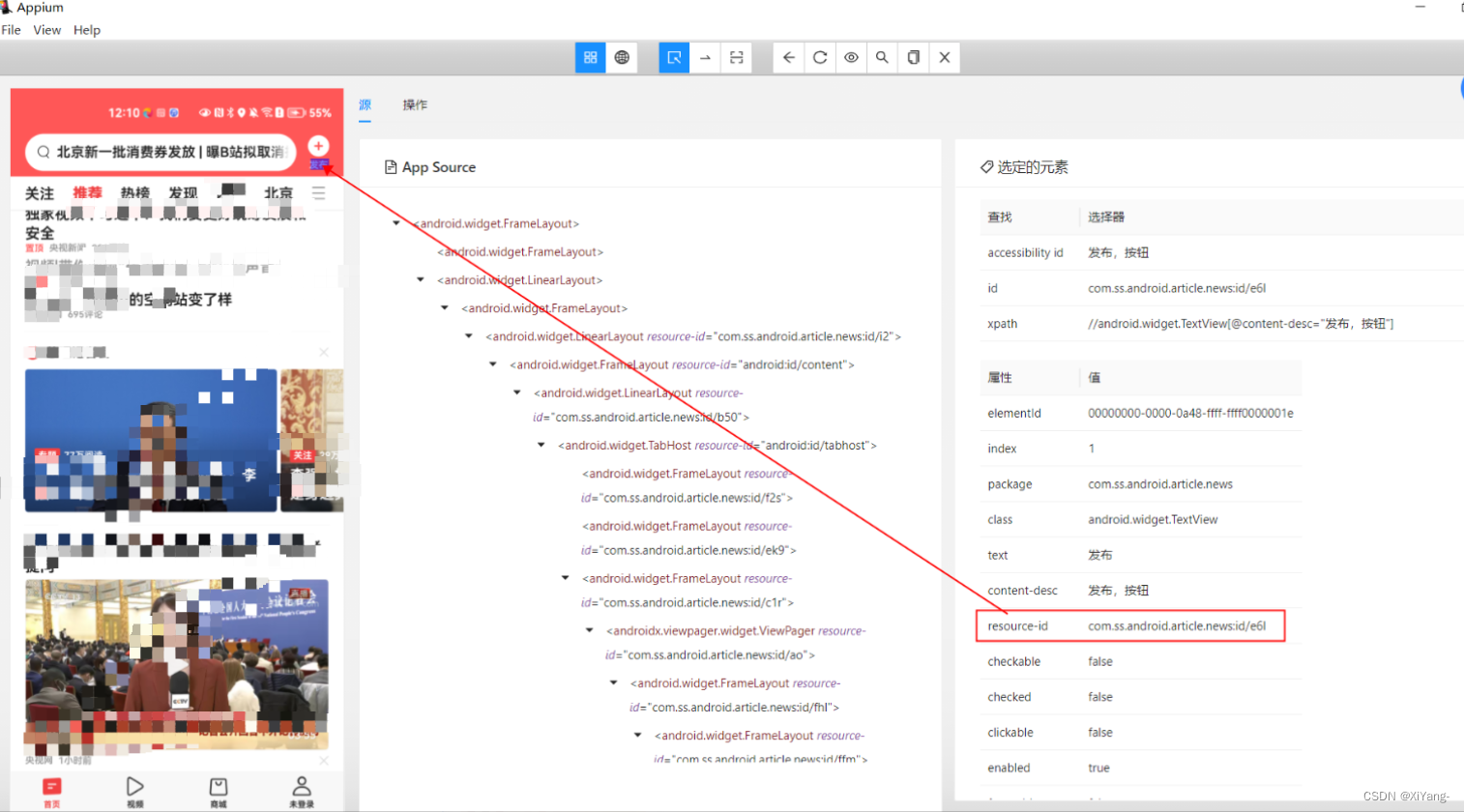
Task: Click the text attribute value 发布
Action: 1099,555
